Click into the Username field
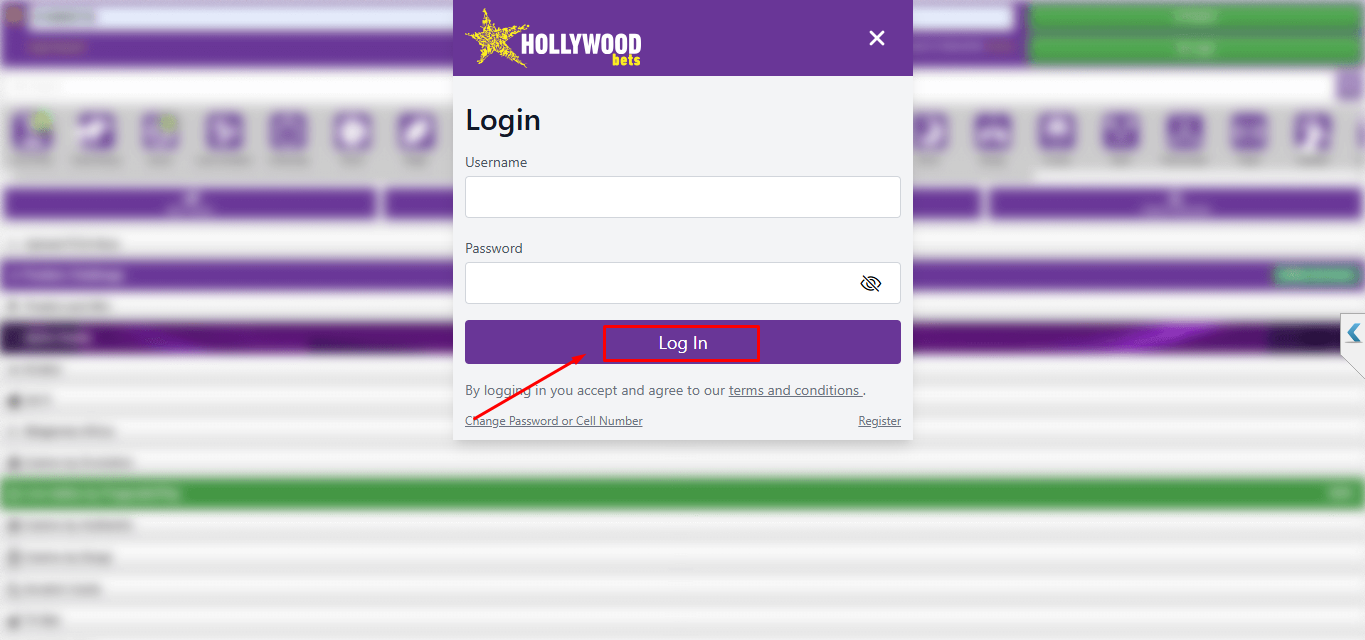 pyautogui.click(x=683, y=197)
